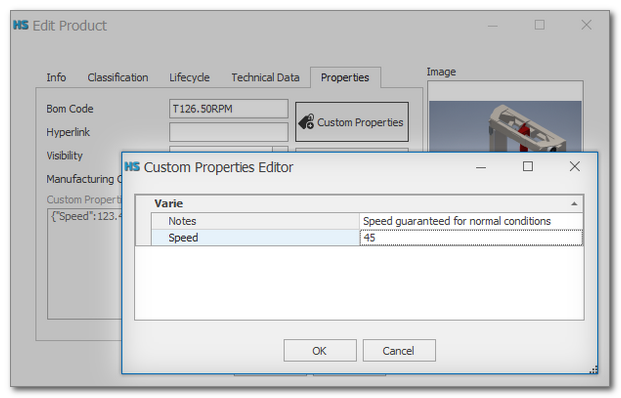
Task: Confirm with the OK button
Action: pos(320,350)
